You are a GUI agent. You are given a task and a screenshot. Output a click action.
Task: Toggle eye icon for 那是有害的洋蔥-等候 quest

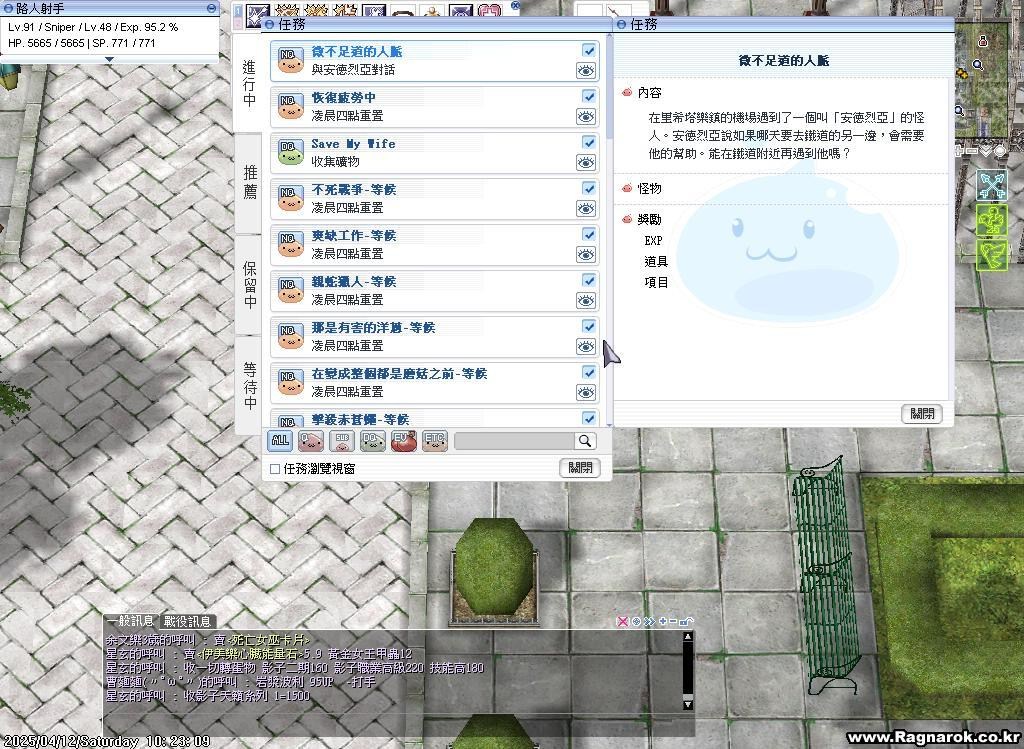586,347
